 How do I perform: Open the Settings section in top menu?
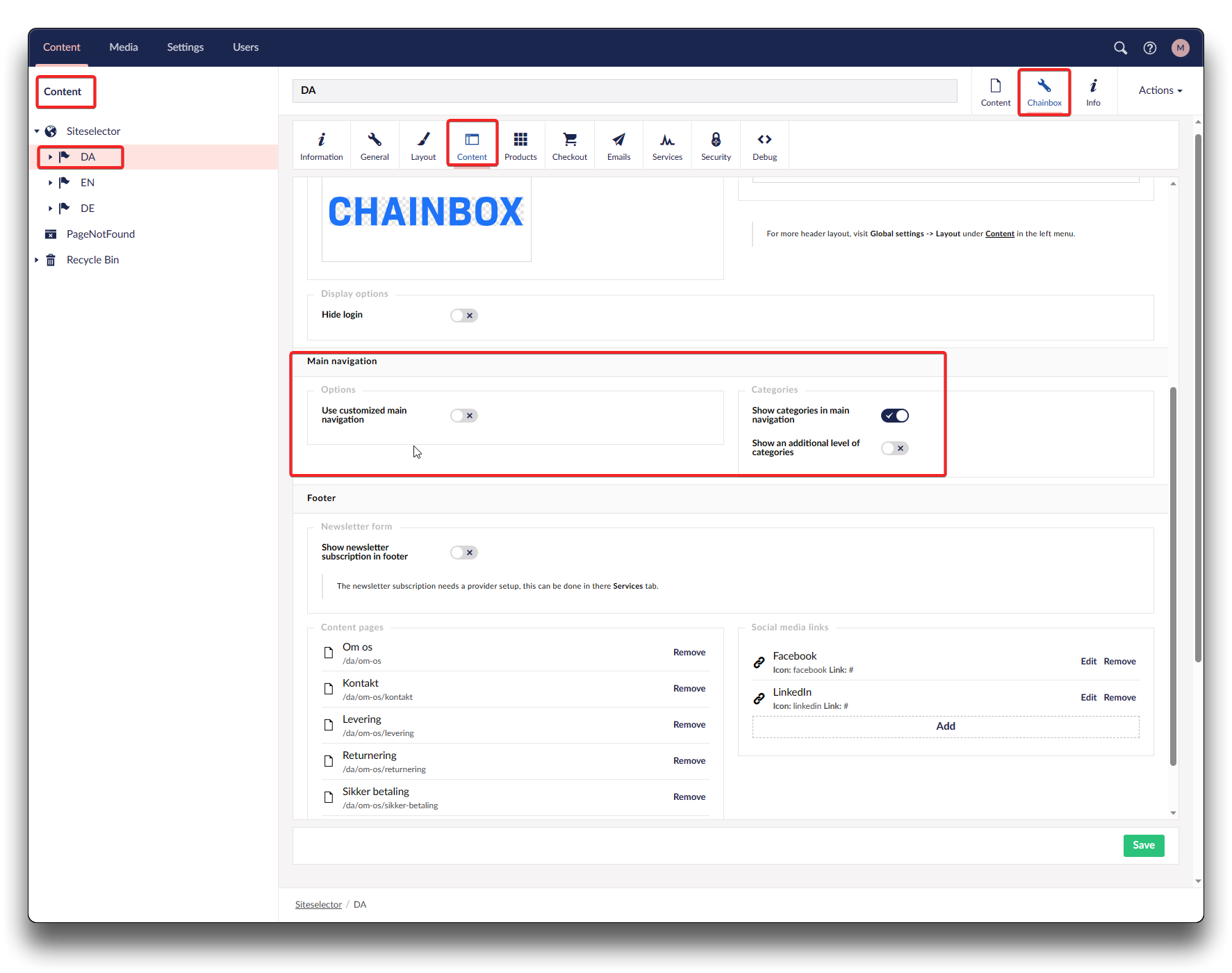(x=185, y=47)
